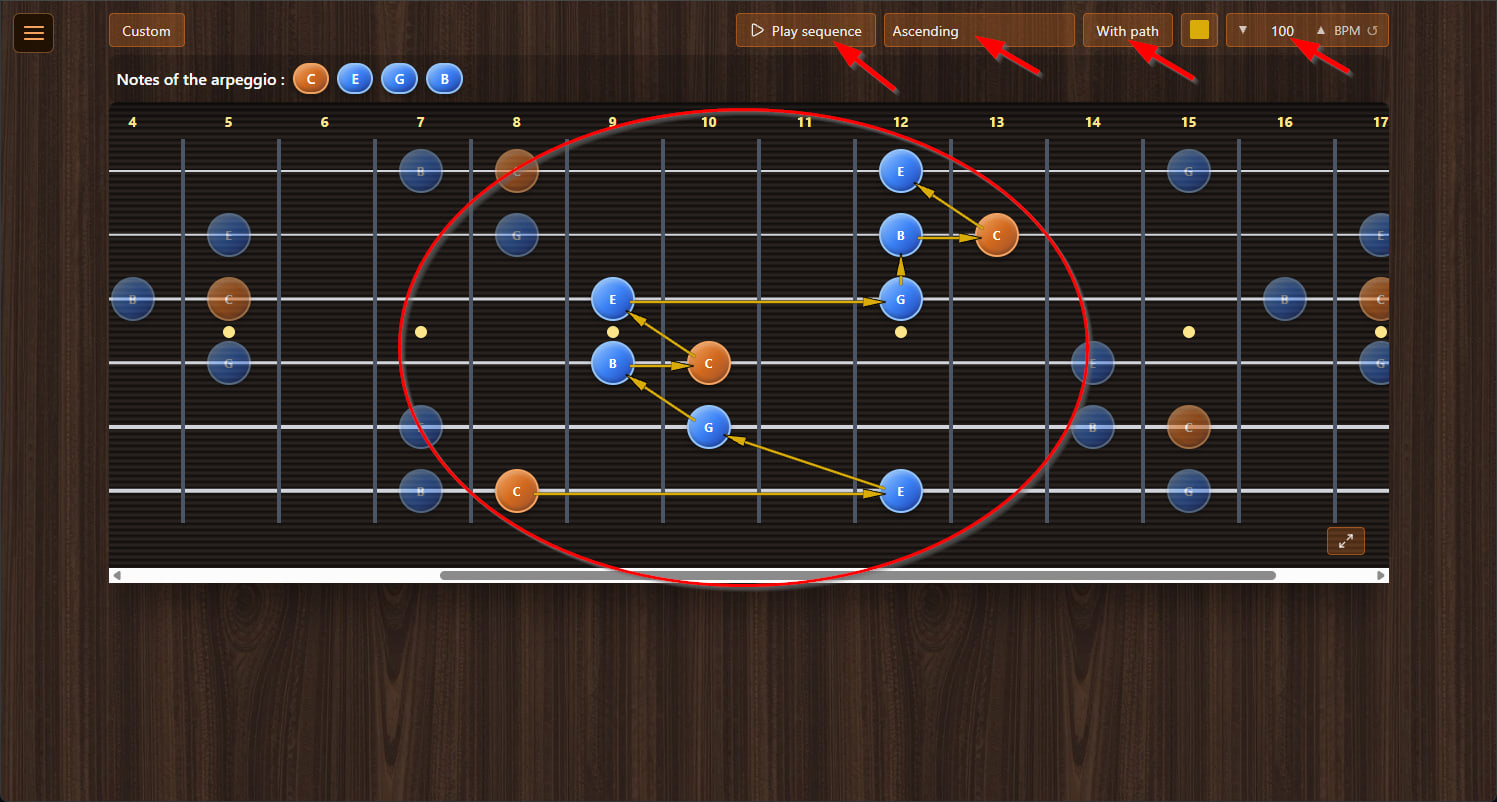
Task: Toggle the With path option
Action: 1127,31
